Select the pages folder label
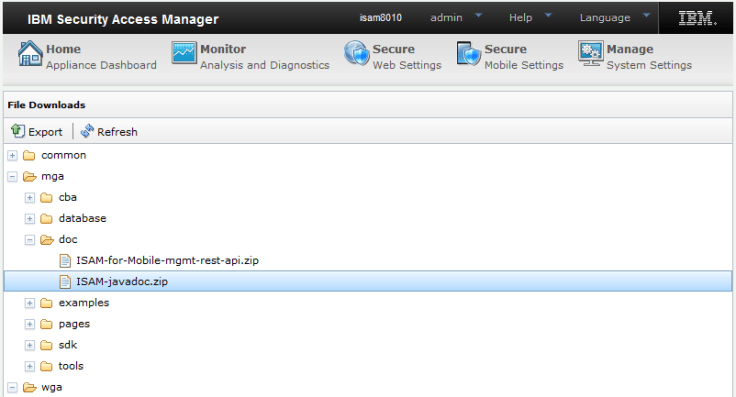 point(74,325)
